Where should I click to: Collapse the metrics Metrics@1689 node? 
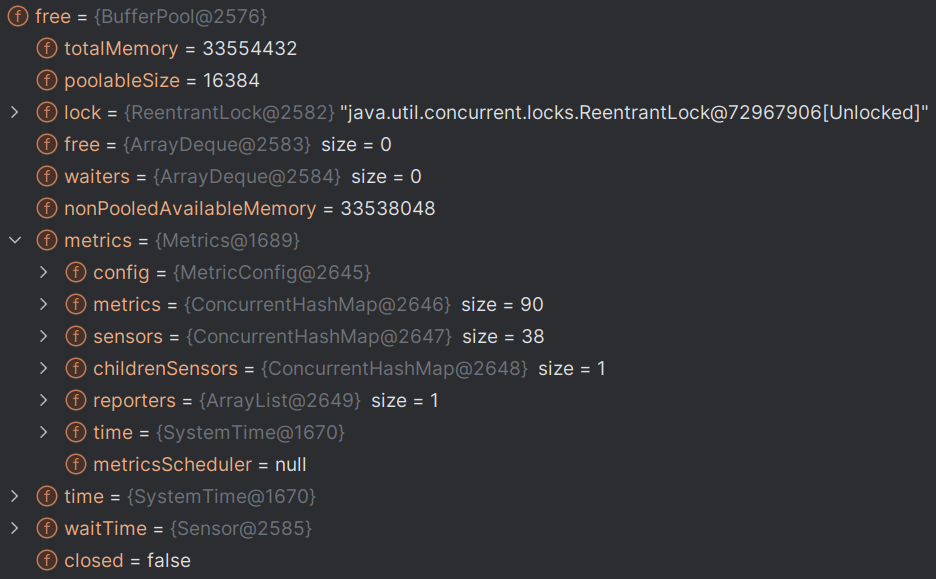(x=15, y=241)
